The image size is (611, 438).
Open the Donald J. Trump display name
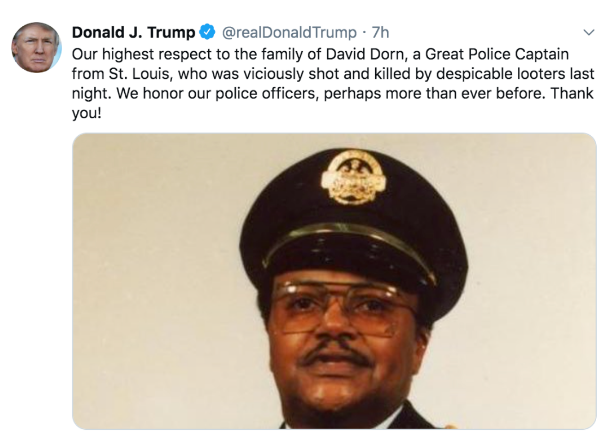[x=134, y=31]
